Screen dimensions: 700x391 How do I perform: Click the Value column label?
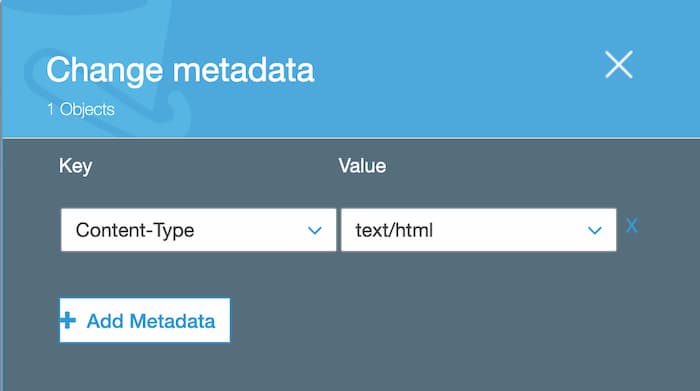coord(362,166)
